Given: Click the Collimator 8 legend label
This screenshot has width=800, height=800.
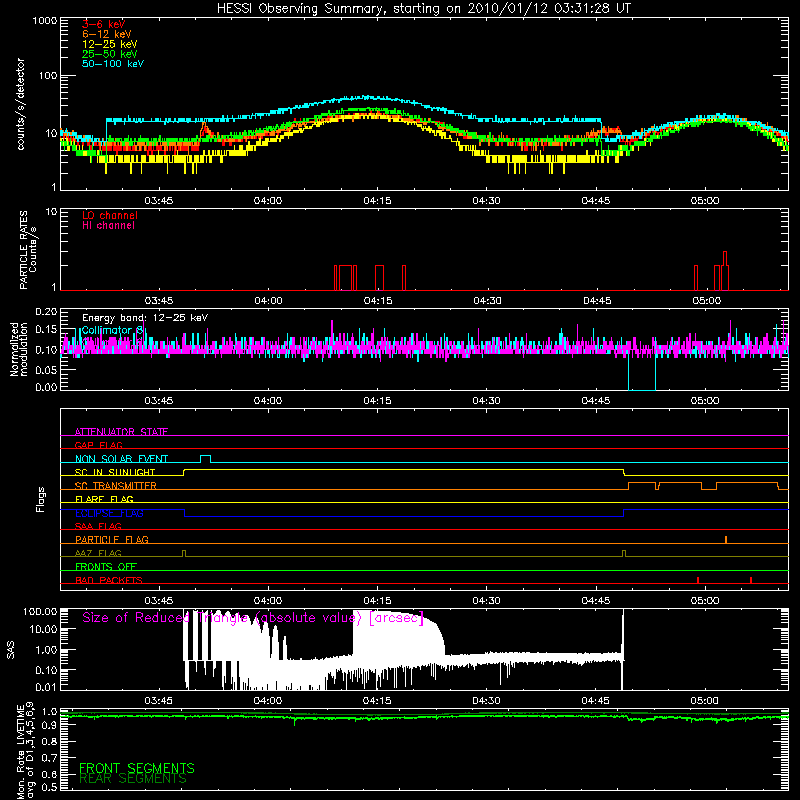Looking at the screenshot, I should (112, 330).
